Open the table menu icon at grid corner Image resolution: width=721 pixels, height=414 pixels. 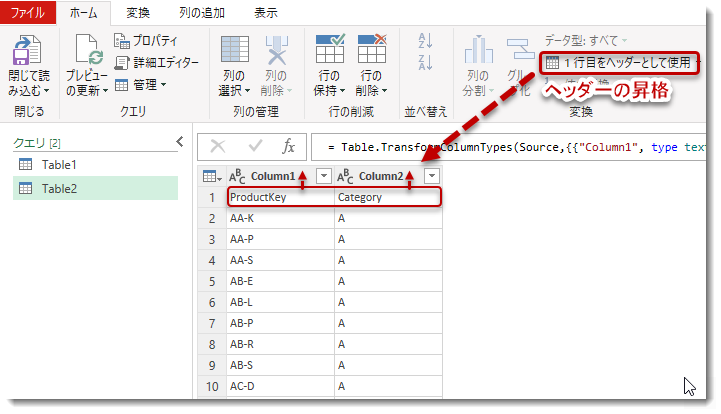tap(212, 176)
